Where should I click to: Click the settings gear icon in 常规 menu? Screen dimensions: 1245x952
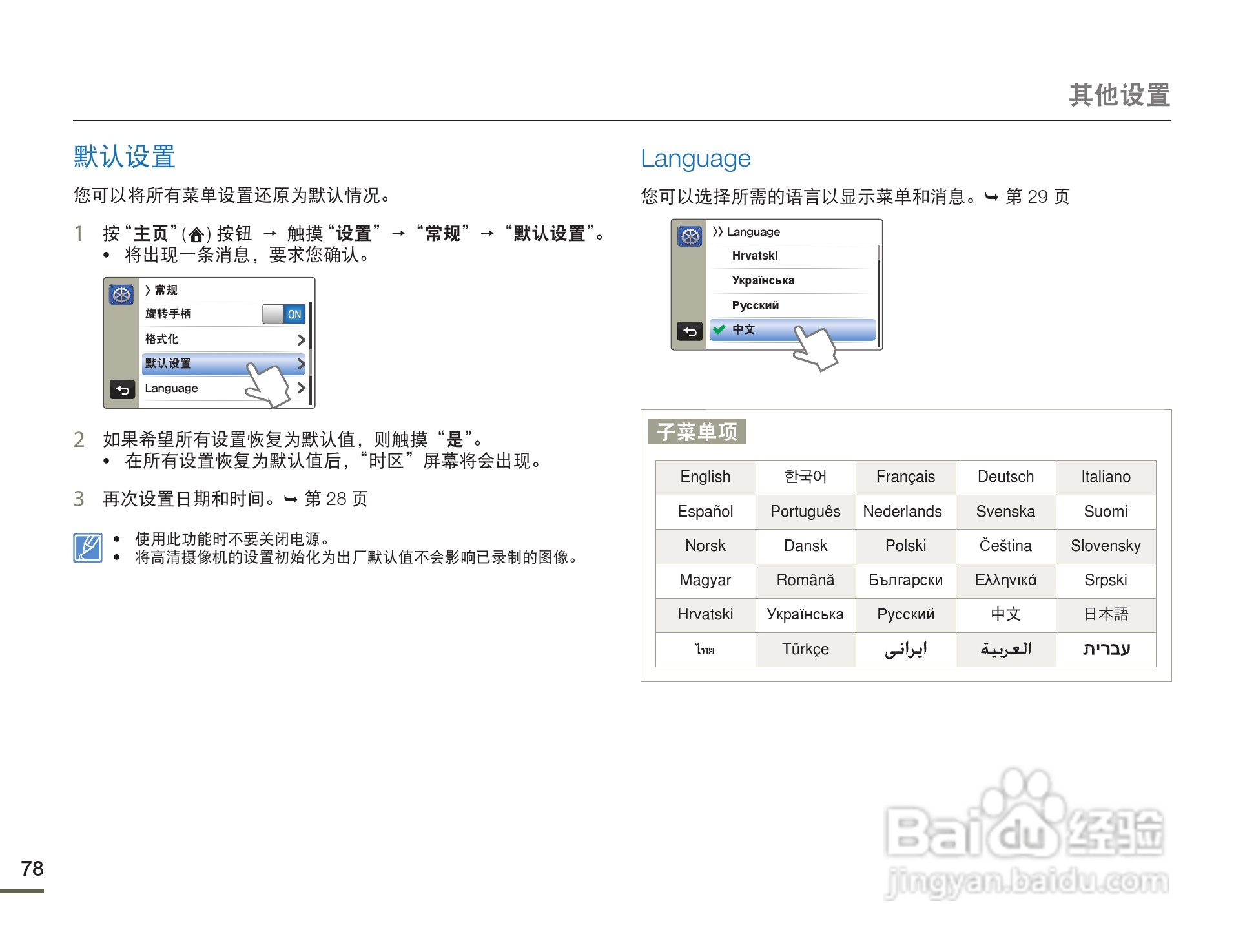tap(121, 295)
